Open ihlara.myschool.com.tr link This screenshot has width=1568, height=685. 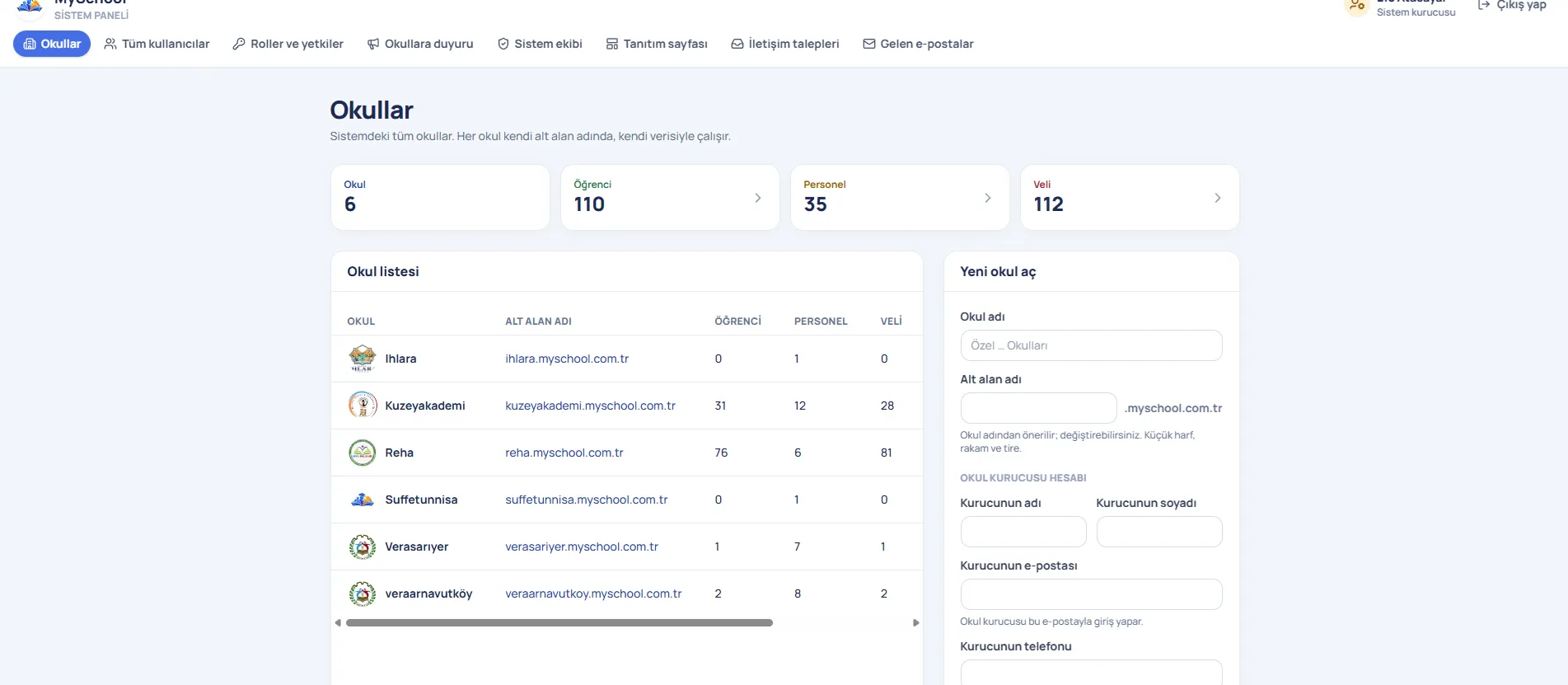[567, 359]
